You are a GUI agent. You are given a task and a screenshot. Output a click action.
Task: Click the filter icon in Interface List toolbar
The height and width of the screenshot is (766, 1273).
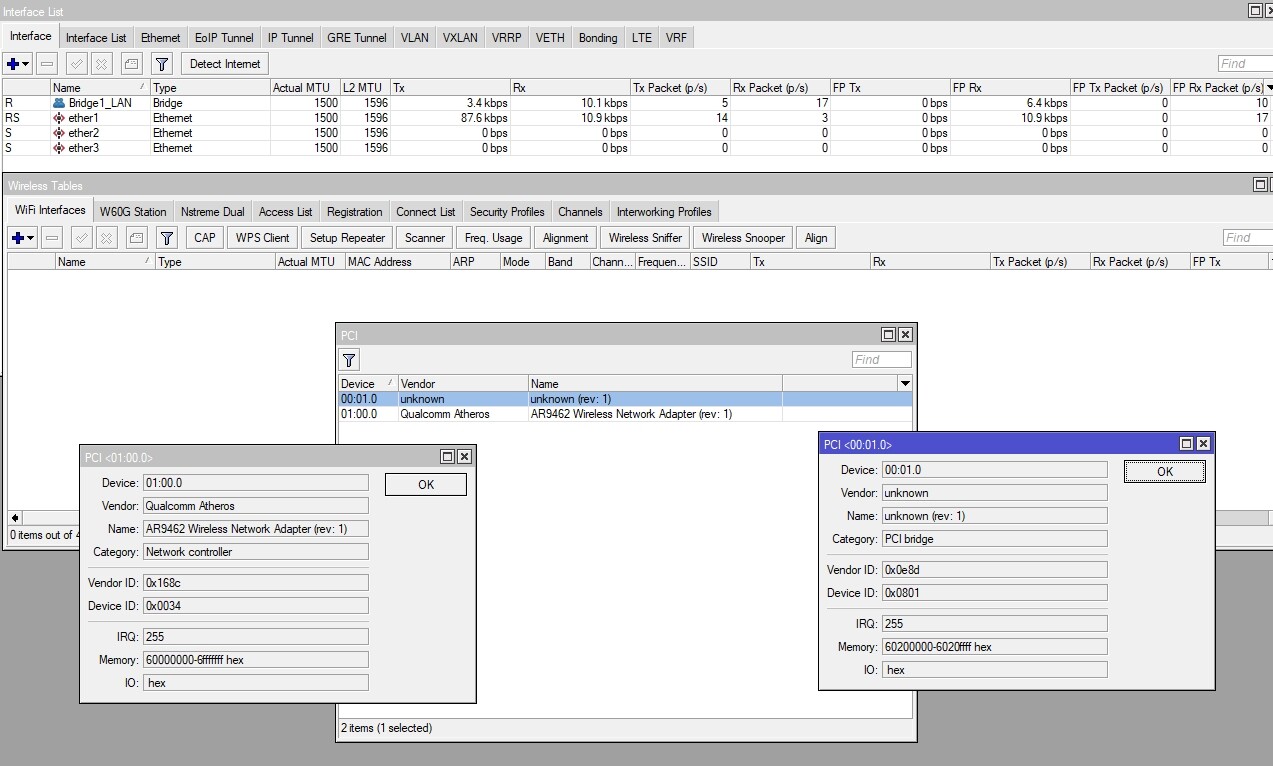[x=162, y=64]
